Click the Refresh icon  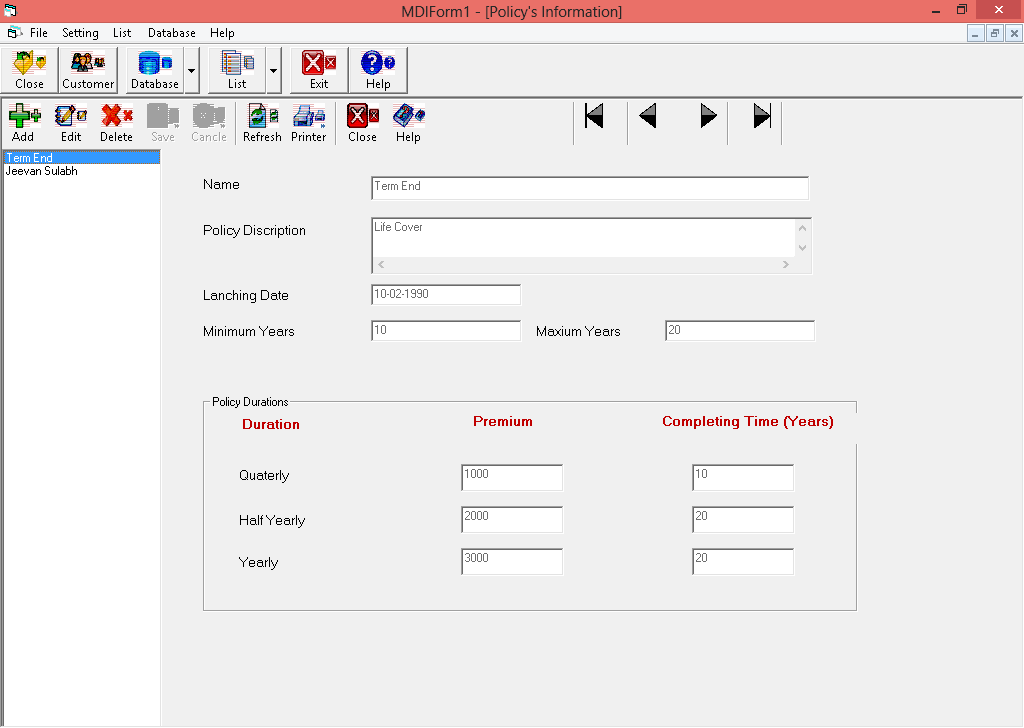262,121
